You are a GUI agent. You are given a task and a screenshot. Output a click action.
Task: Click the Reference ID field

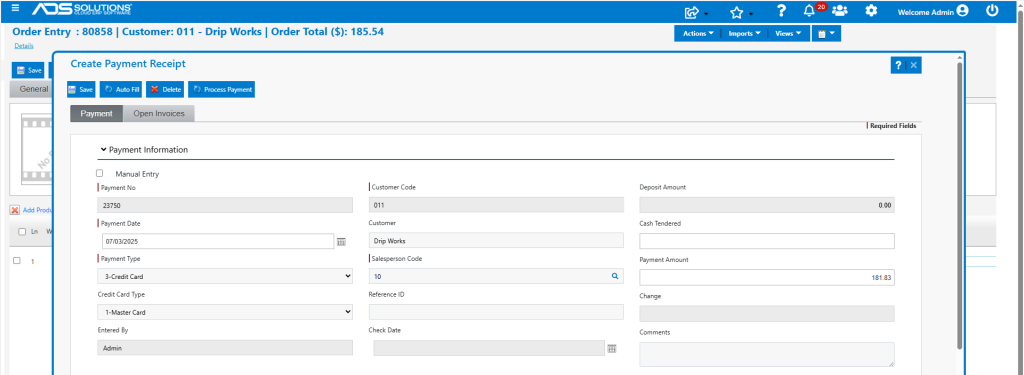[496, 312]
